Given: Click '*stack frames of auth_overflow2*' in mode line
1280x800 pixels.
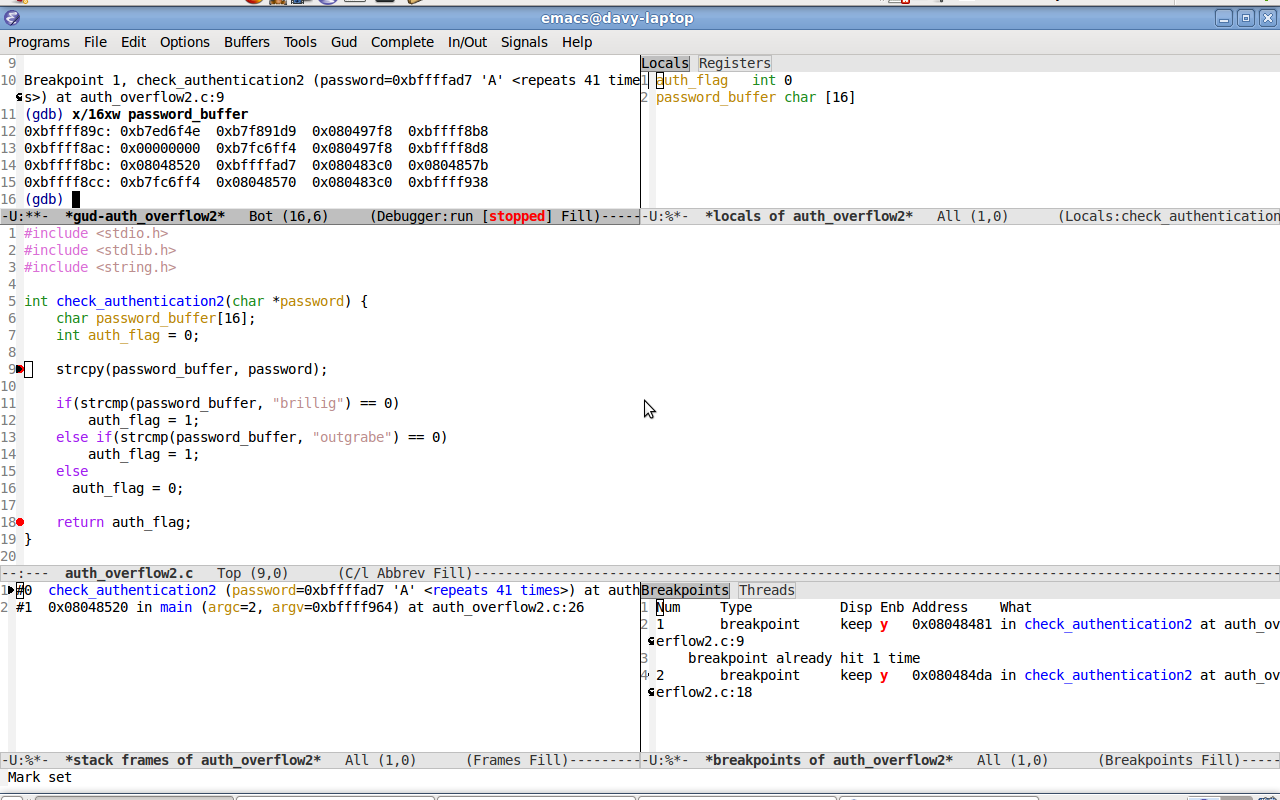Looking at the screenshot, I should tap(193, 760).
